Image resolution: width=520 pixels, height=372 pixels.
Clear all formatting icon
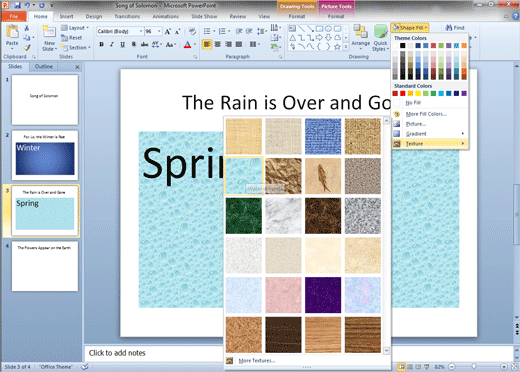point(192,31)
